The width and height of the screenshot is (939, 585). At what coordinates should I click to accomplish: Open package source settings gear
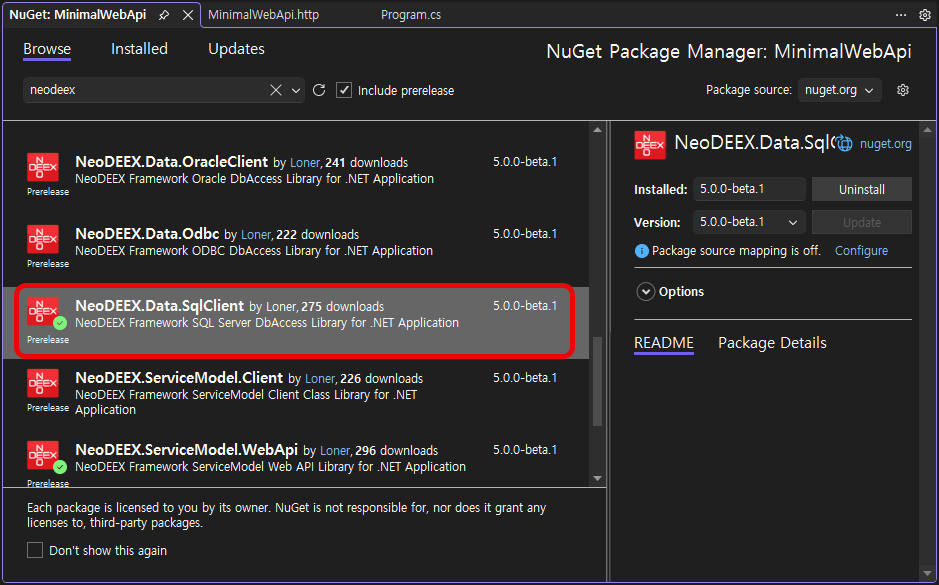[x=903, y=90]
